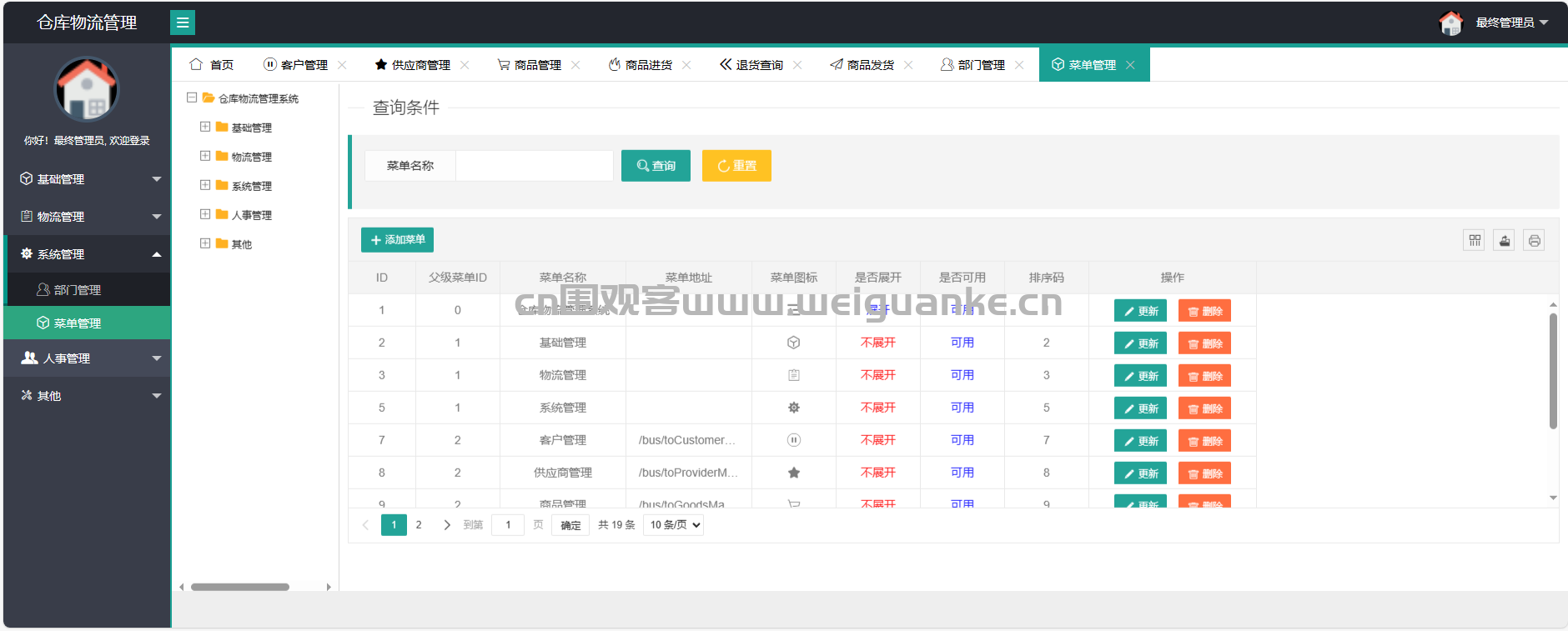Switch to the 部门管理 tab
This screenshot has width=1568, height=631.
coord(973,65)
